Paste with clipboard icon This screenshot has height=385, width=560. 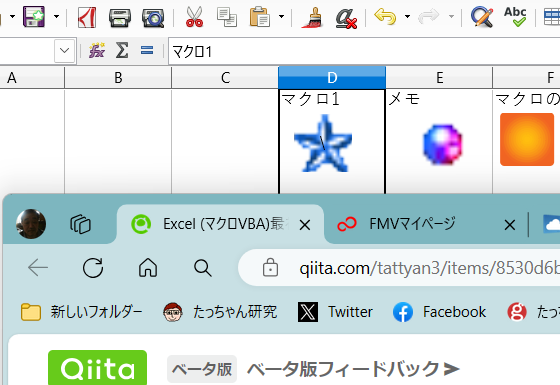coord(260,17)
